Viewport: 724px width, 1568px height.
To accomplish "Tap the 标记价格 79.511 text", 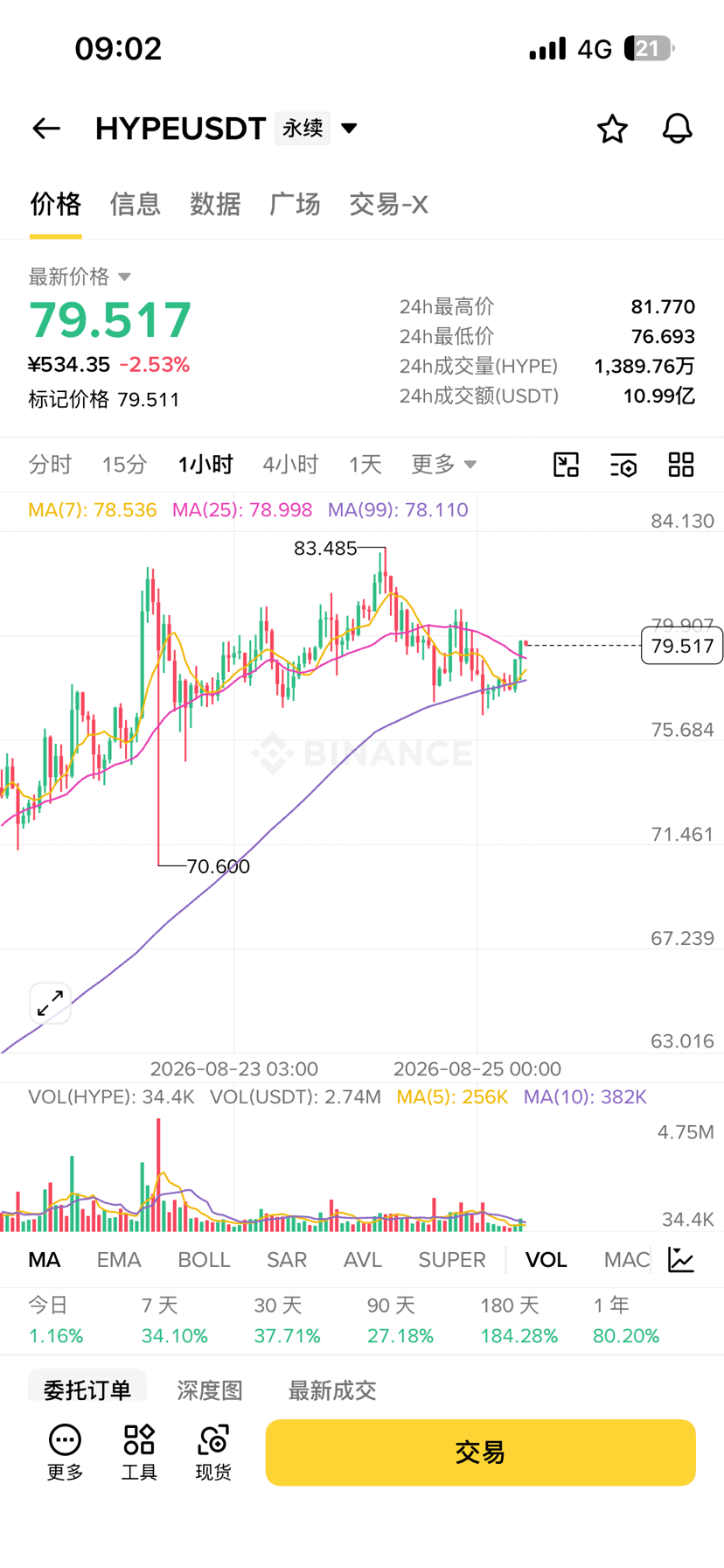I will pyautogui.click(x=104, y=400).
